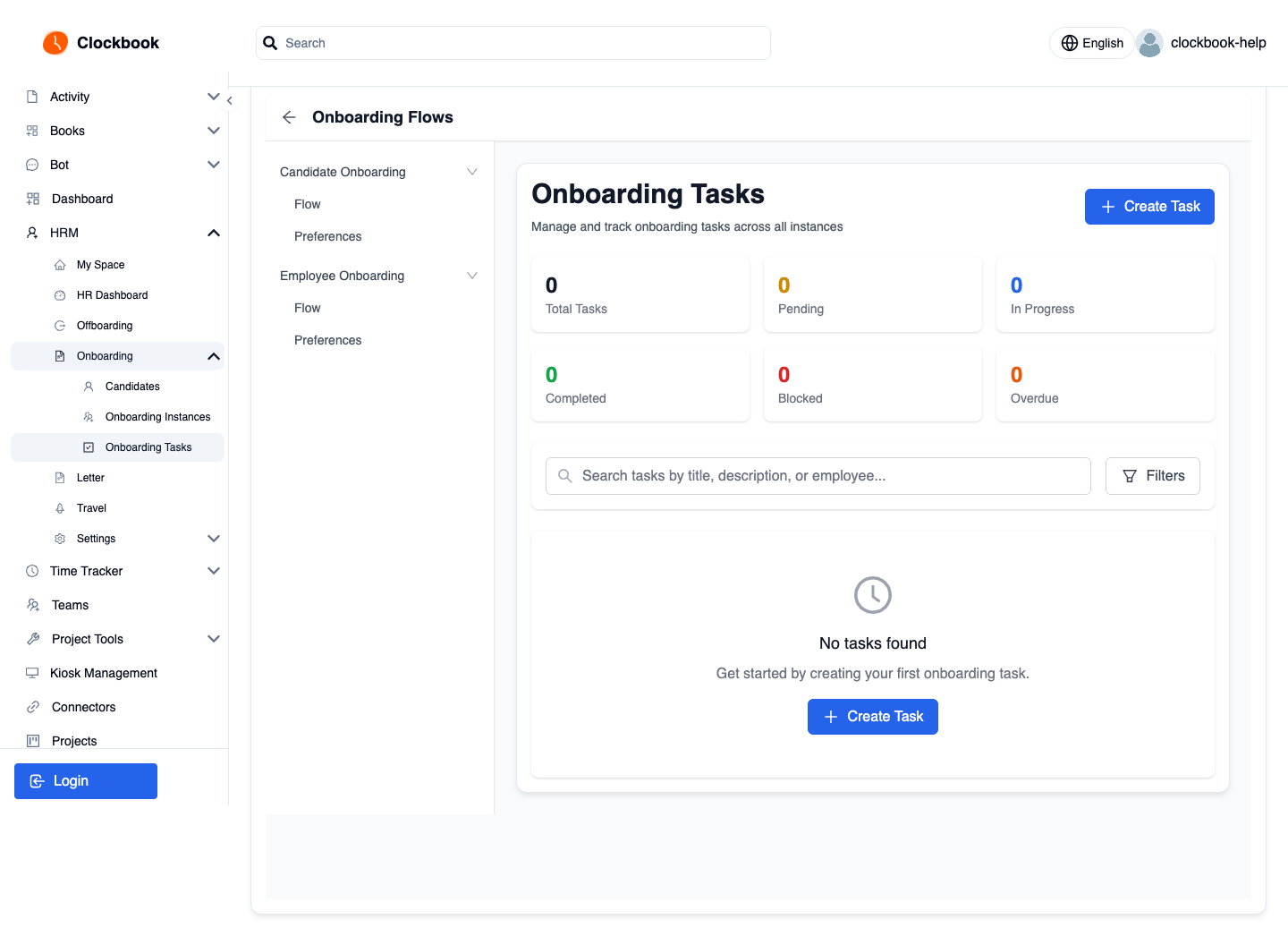Viewport: 1288px width, 936px height.
Task: Click Create Task under No tasks found
Action: 873,717
